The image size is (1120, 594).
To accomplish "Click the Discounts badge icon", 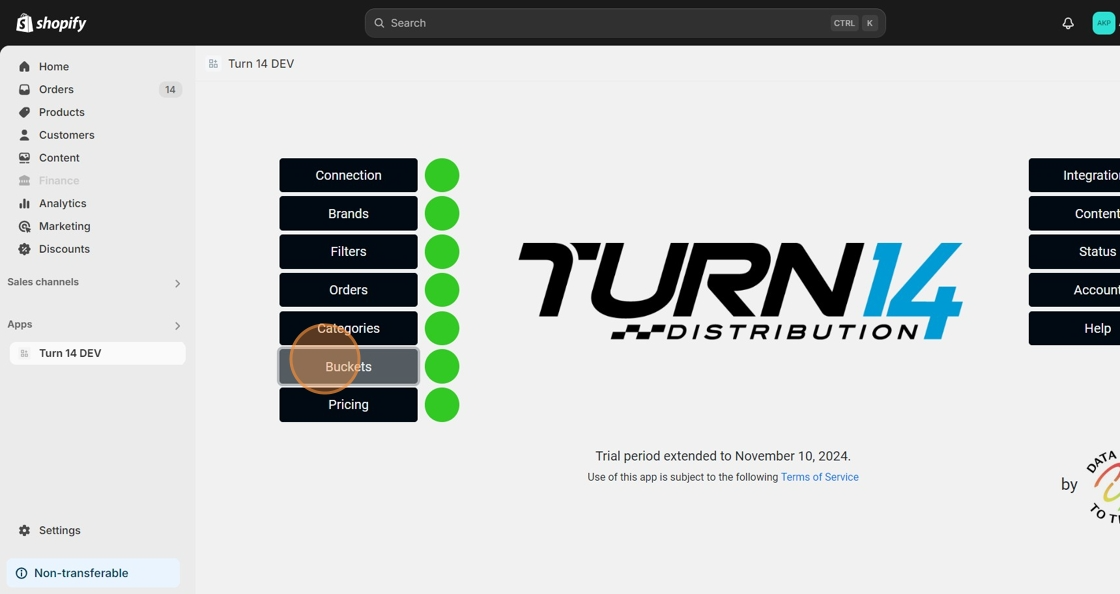I will pos(24,249).
